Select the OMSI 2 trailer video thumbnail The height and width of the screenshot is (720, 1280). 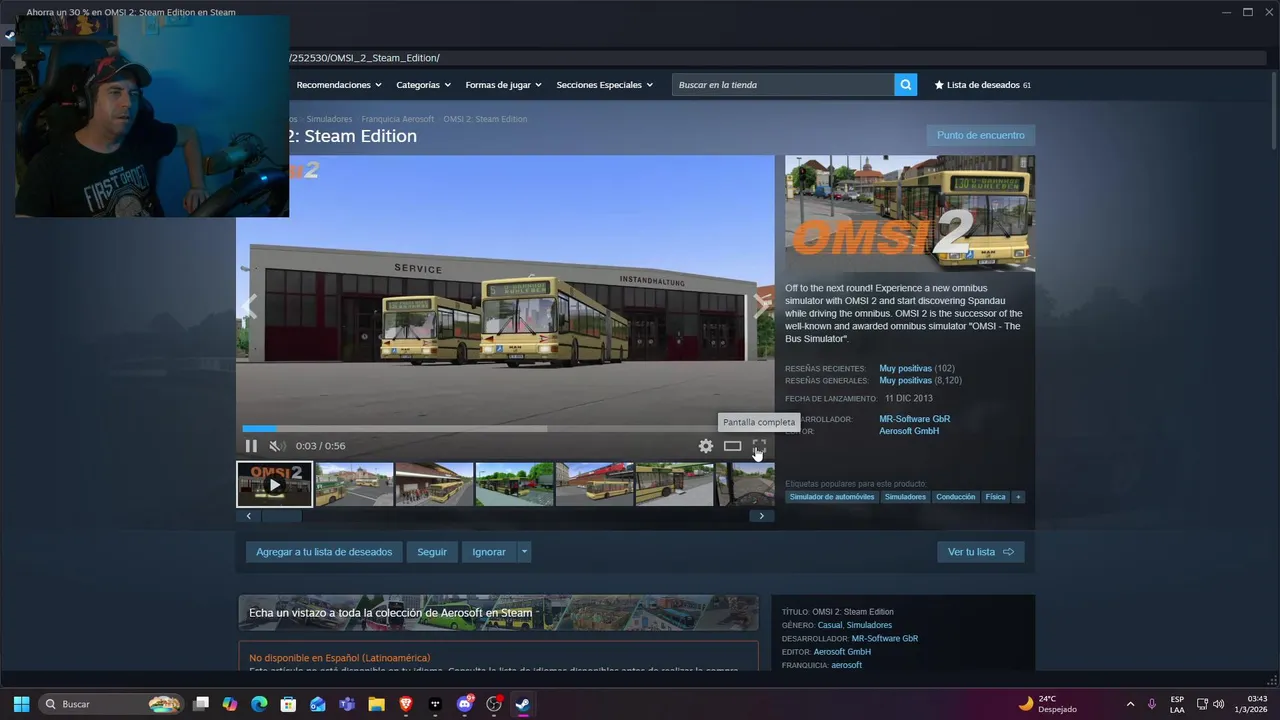coord(274,484)
